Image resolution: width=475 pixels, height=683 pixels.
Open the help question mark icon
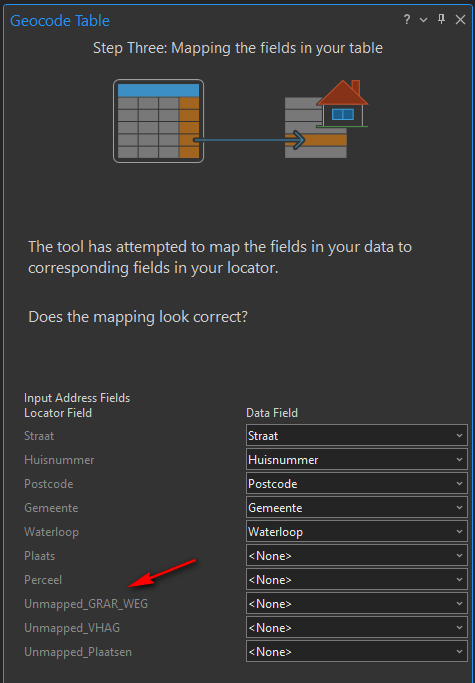(407, 20)
